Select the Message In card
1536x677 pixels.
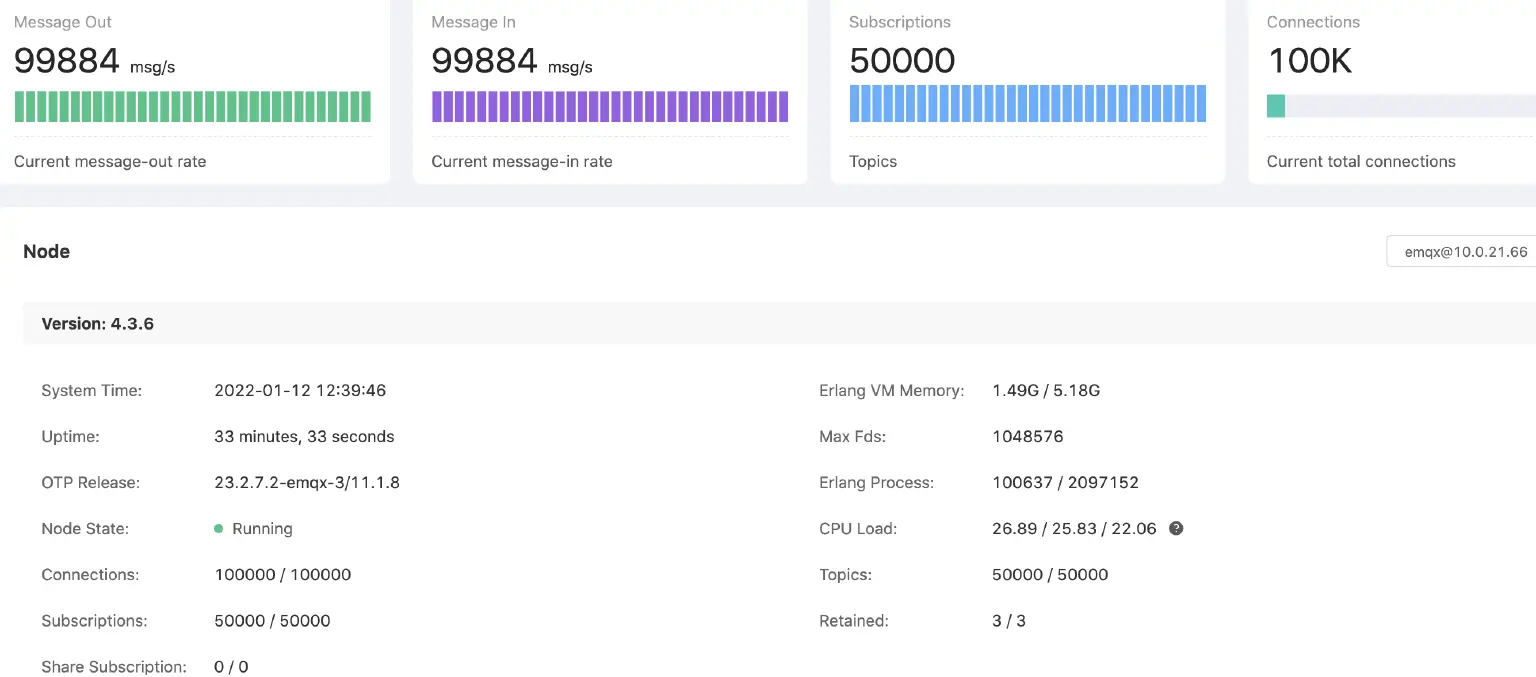pos(610,90)
